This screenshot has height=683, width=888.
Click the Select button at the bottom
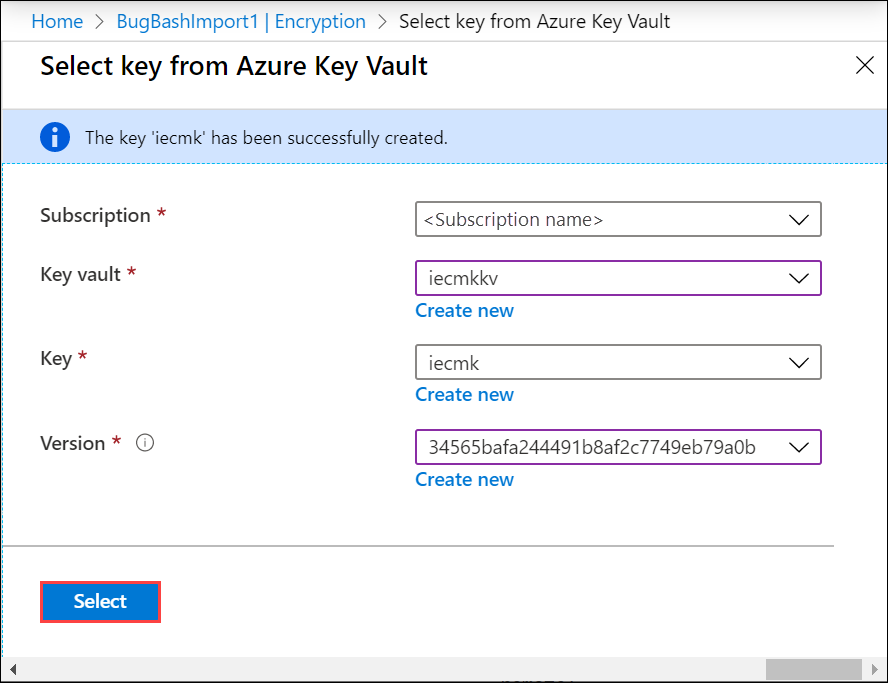pyautogui.click(x=100, y=601)
